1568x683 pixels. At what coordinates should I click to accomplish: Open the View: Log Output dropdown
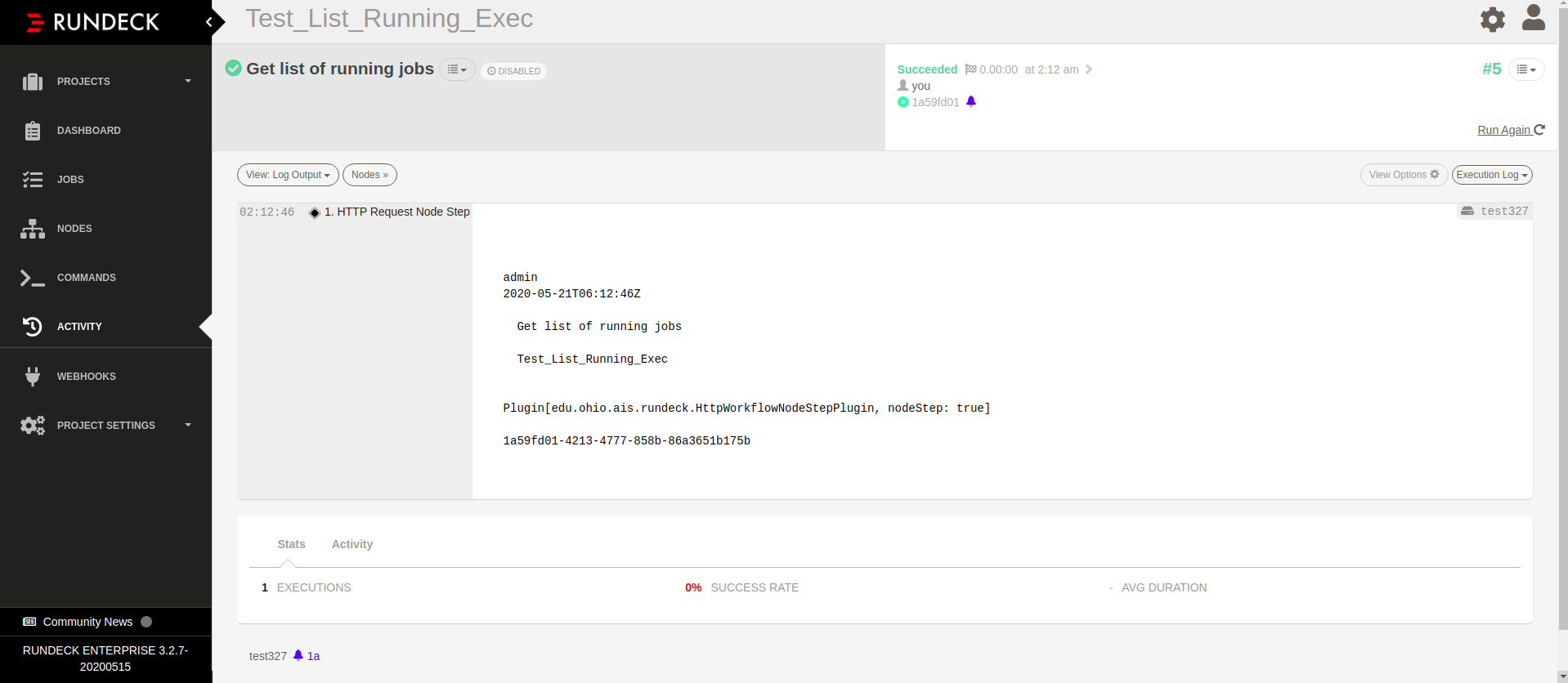click(288, 175)
